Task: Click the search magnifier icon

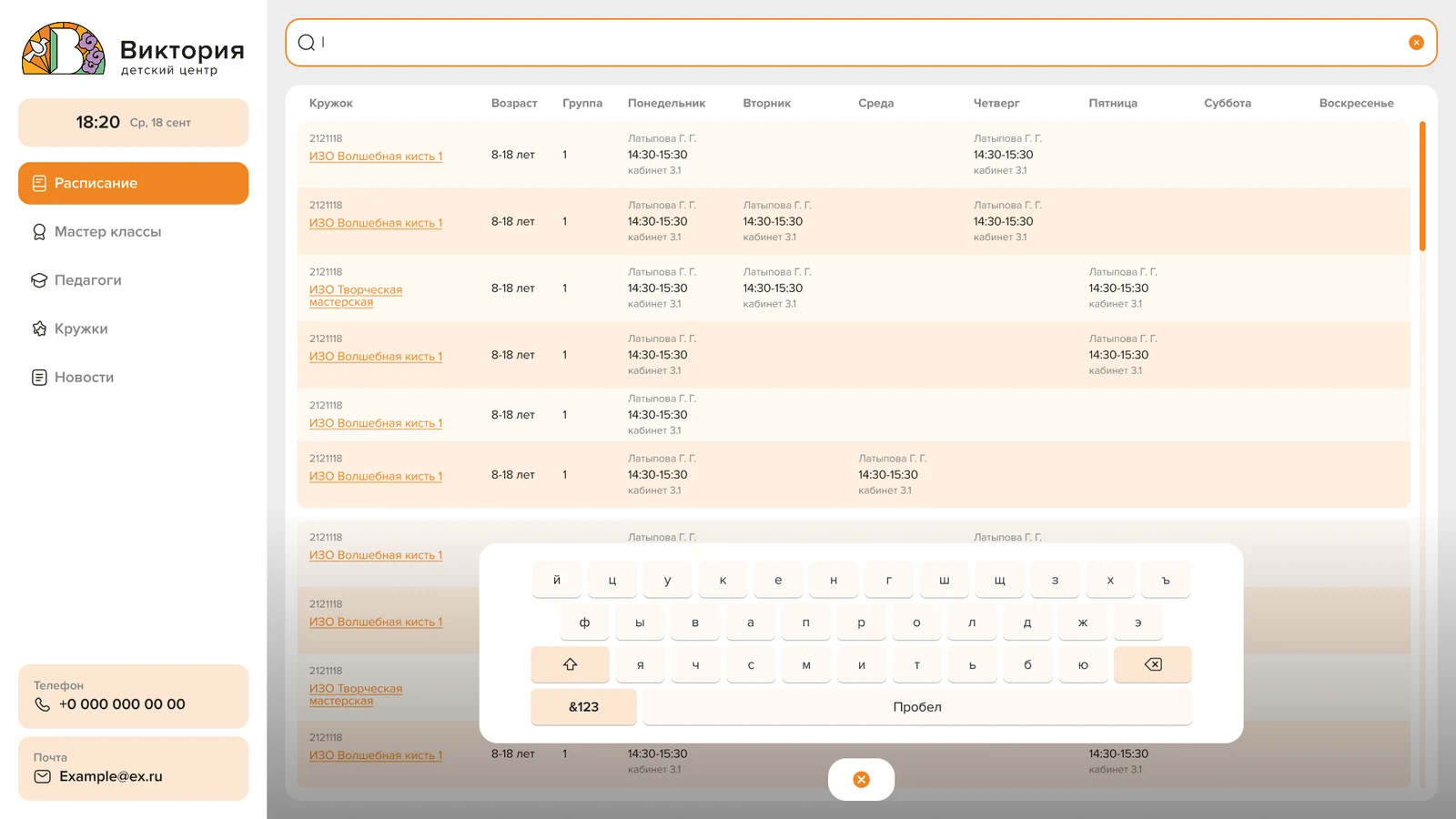Action: (307, 43)
